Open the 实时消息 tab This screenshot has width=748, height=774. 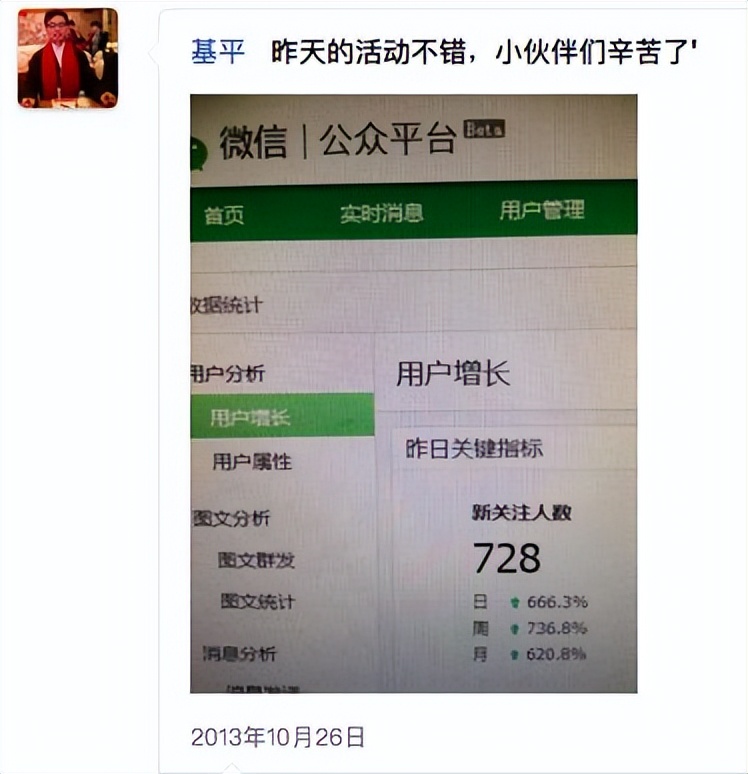click(381, 214)
